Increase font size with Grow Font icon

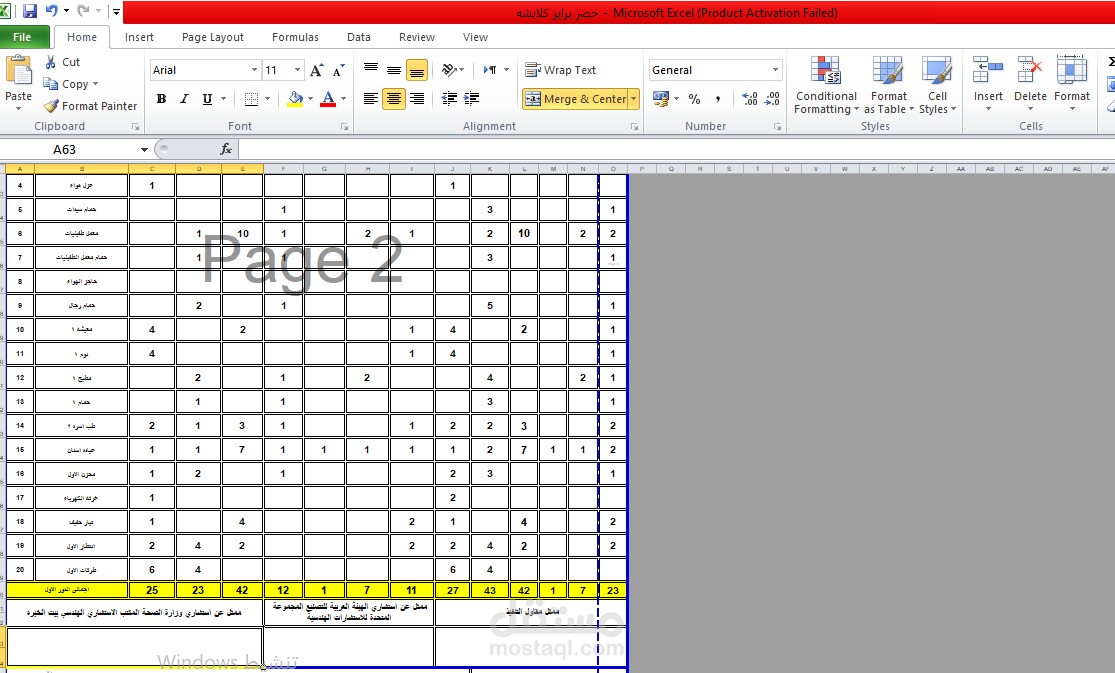[316, 70]
